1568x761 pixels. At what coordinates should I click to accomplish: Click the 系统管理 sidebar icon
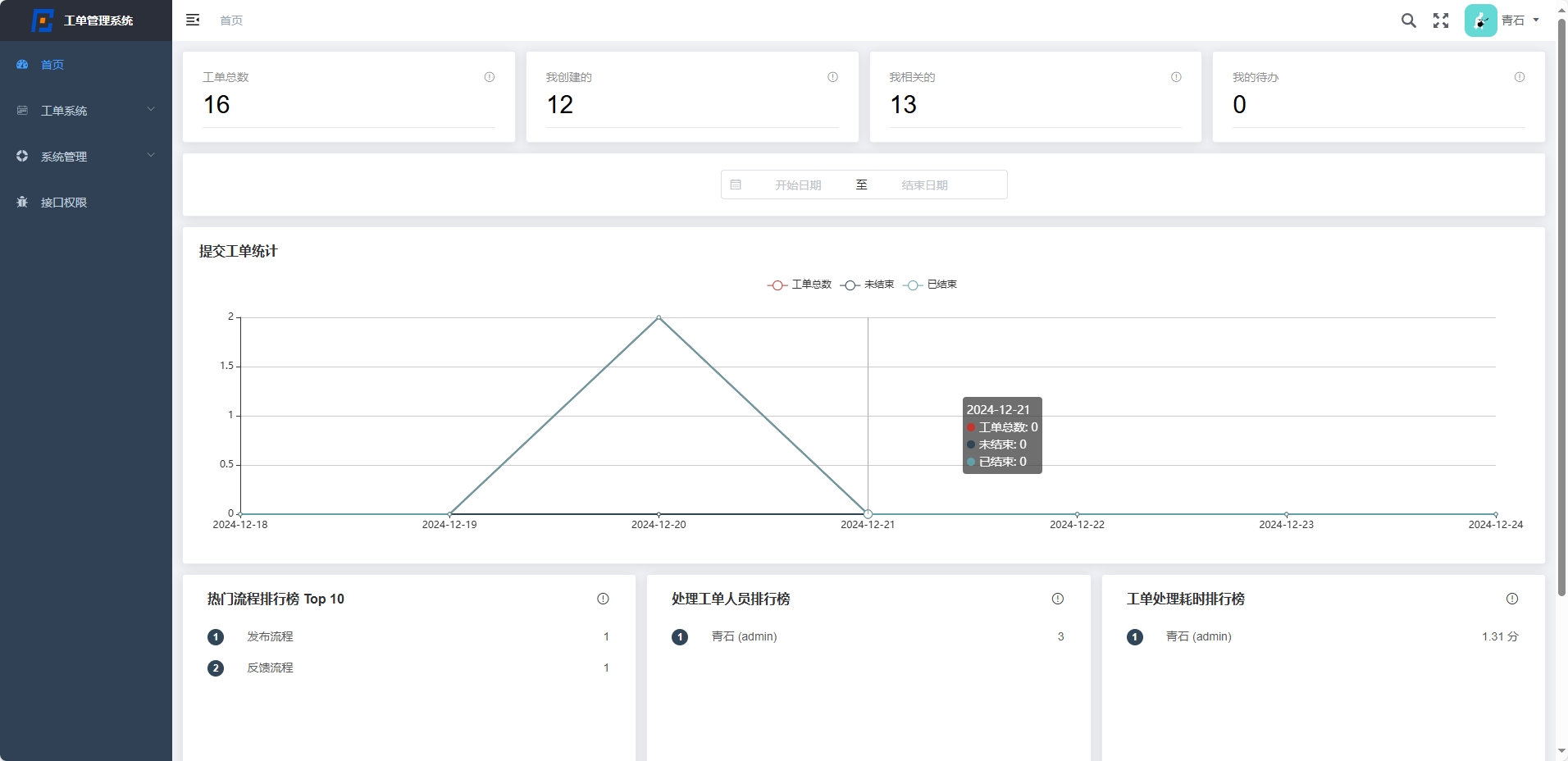pos(22,156)
